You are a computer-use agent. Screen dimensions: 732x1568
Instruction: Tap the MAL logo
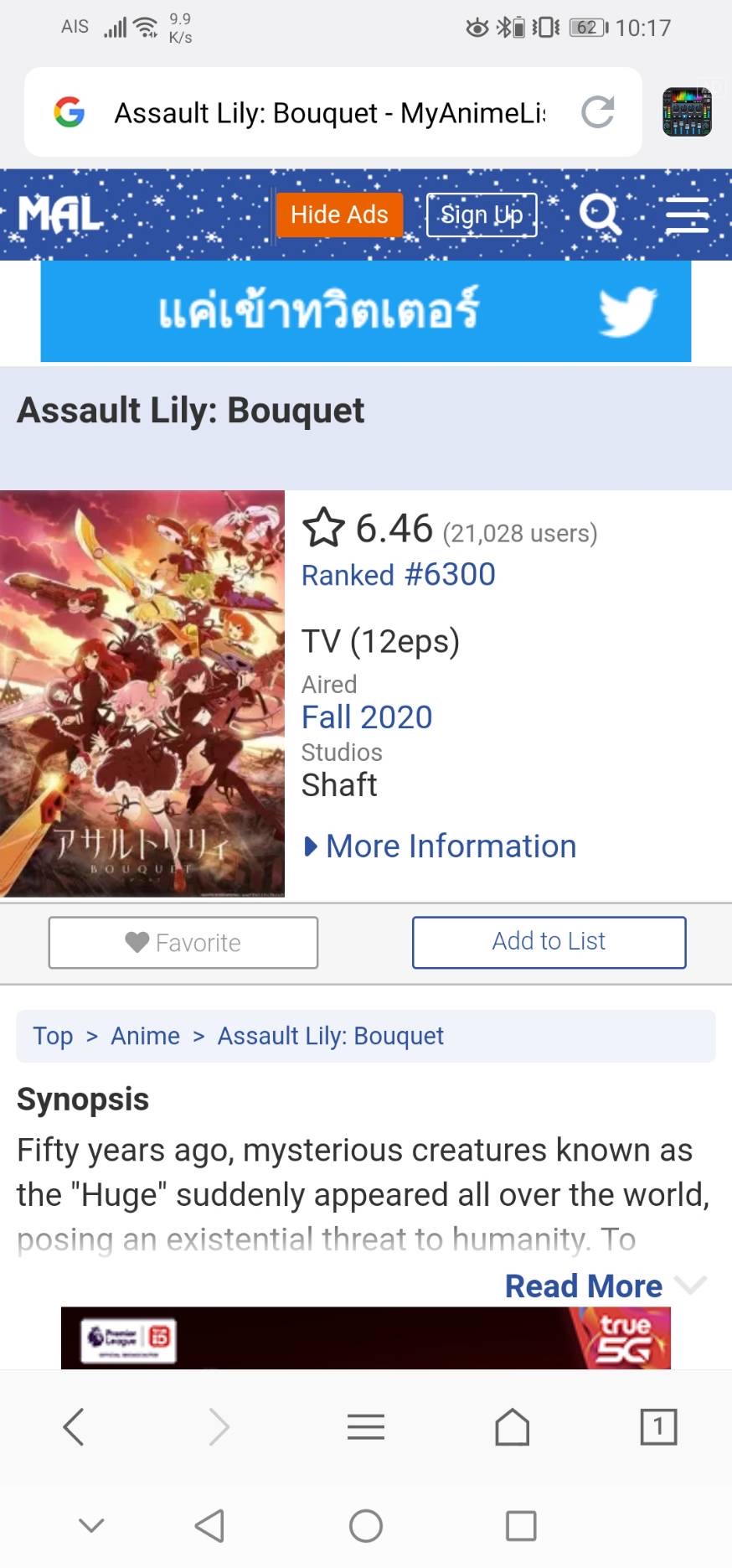60,215
